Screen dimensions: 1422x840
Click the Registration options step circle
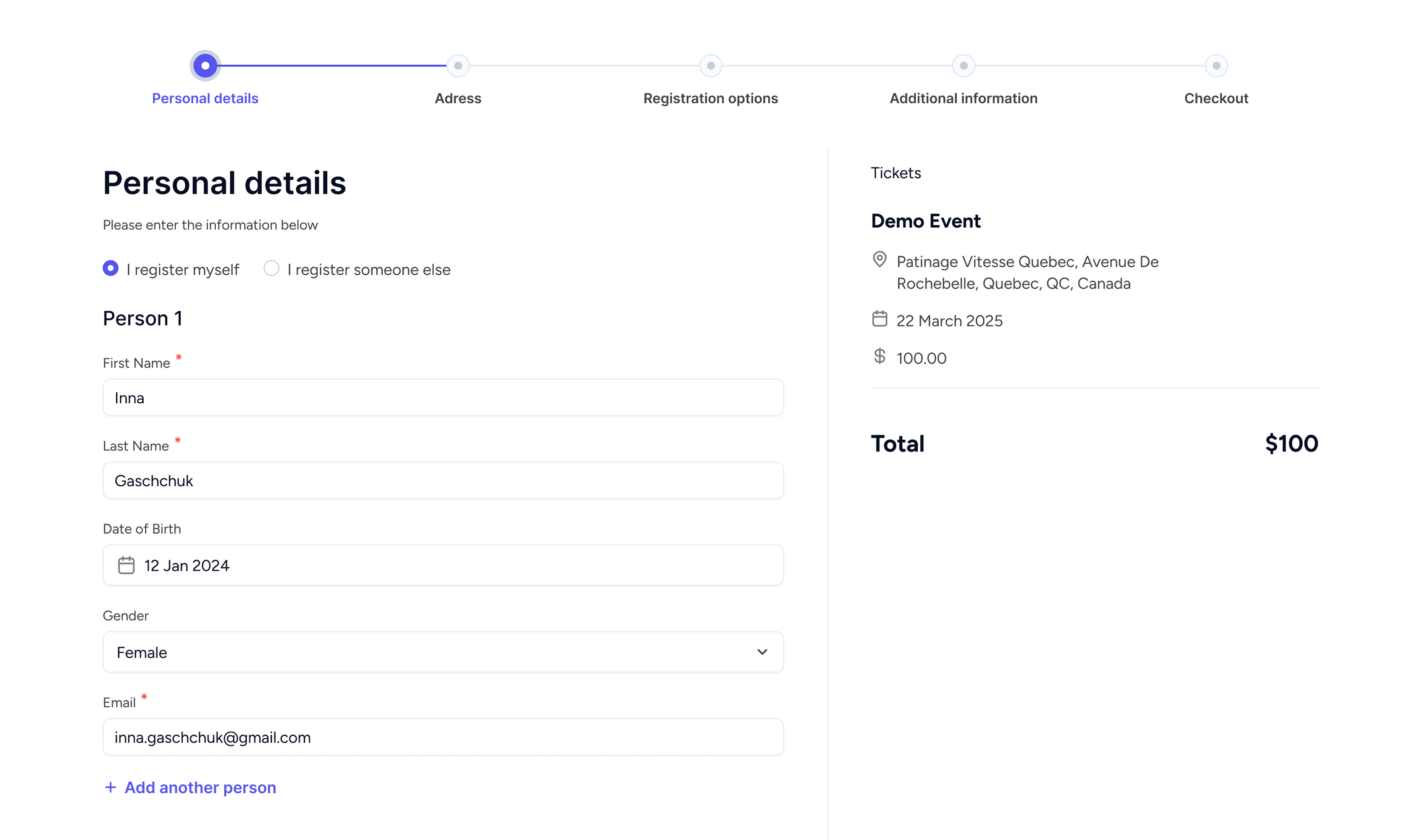(x=710, y=66)
